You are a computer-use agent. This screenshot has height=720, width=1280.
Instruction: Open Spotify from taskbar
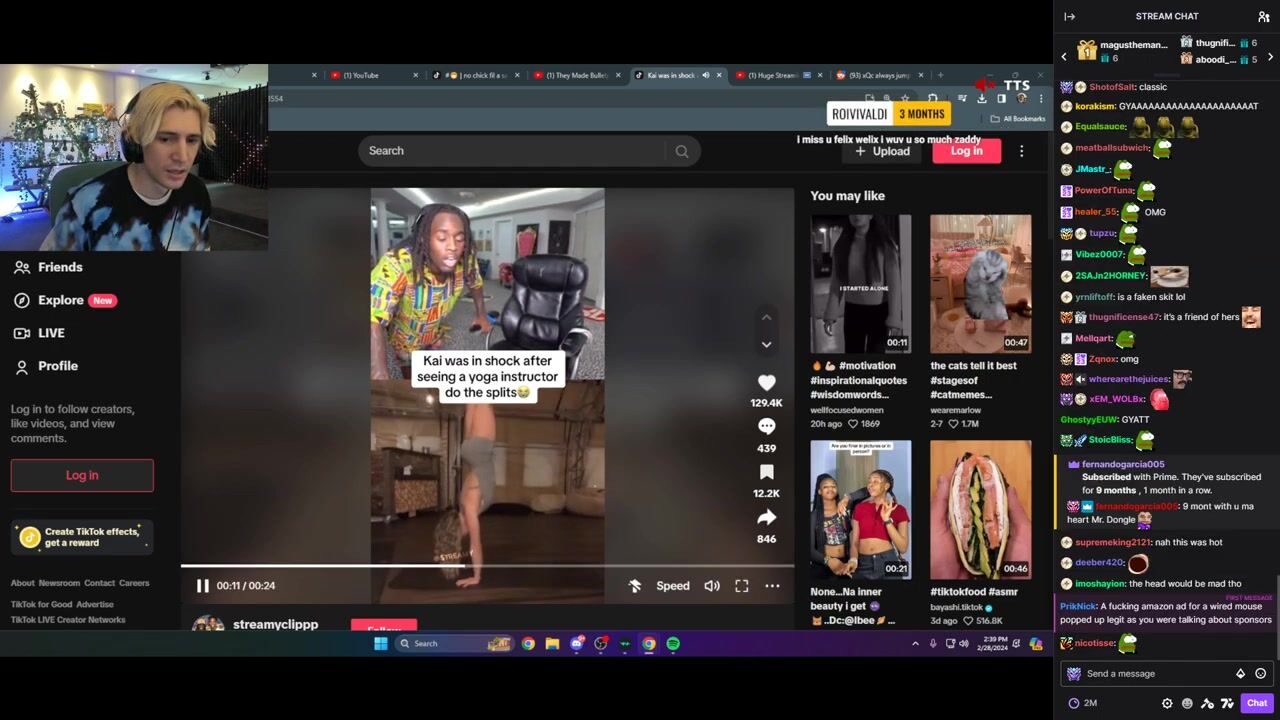(x=673, y=644)
